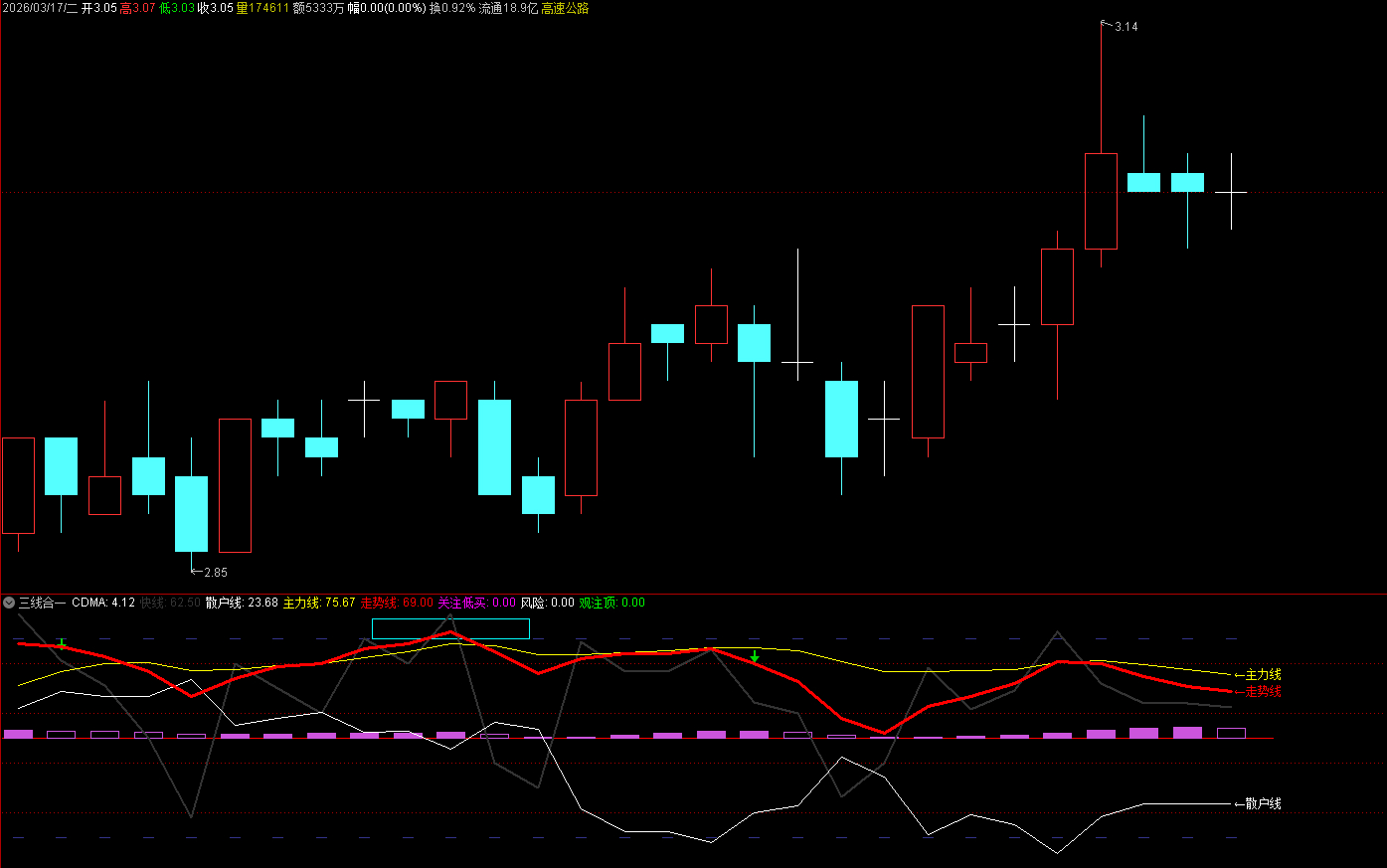Click the 主力线 line label
This screenshot has height=868, width=1387.
point(1262,675)
